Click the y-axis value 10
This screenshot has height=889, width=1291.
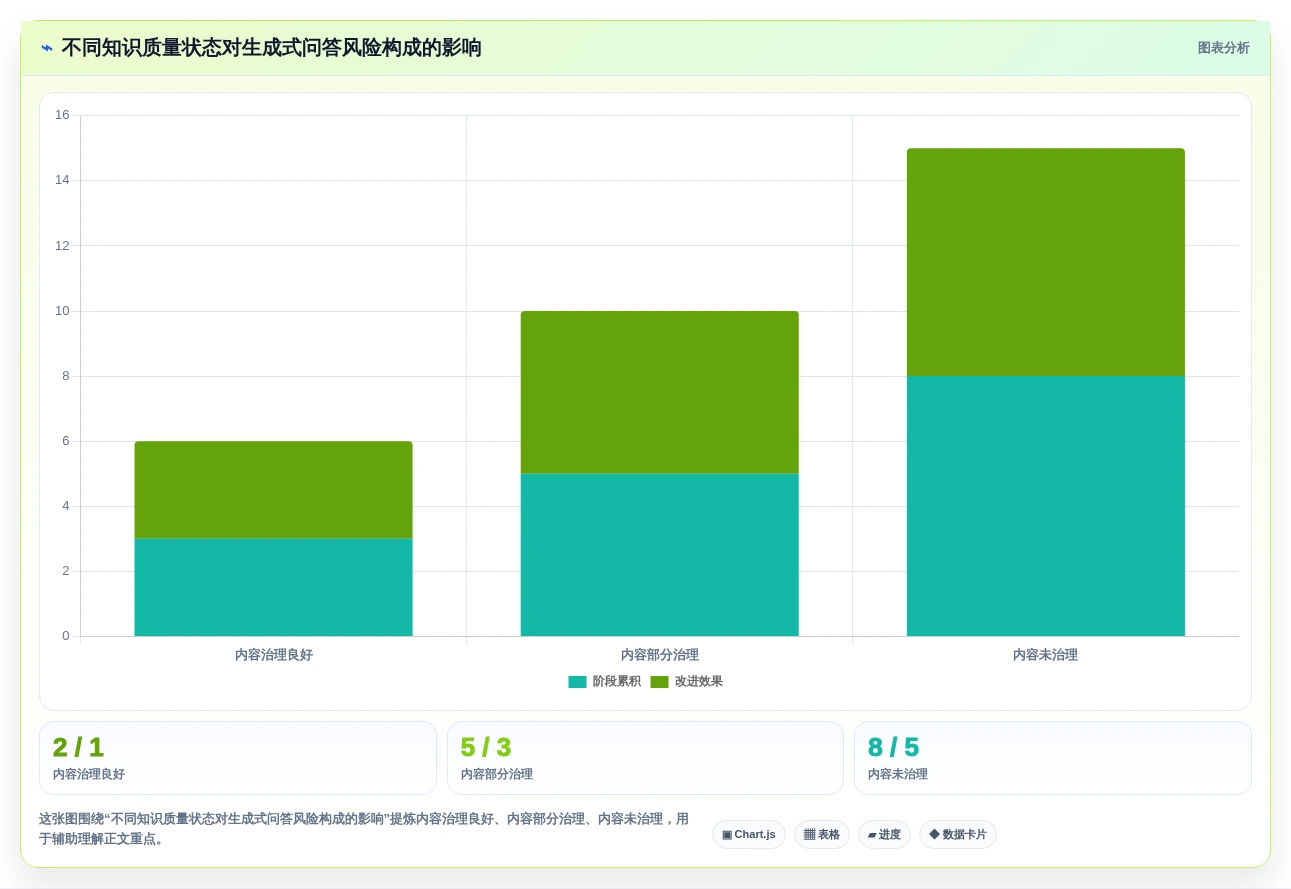tap(62, 311)
